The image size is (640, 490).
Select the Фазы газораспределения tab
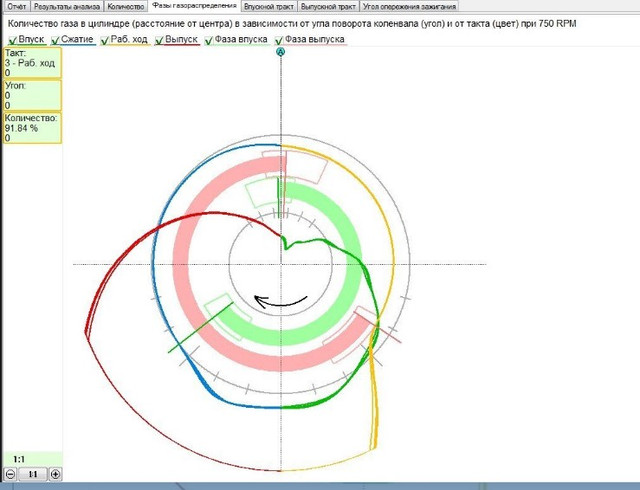(x=194, y=6)
